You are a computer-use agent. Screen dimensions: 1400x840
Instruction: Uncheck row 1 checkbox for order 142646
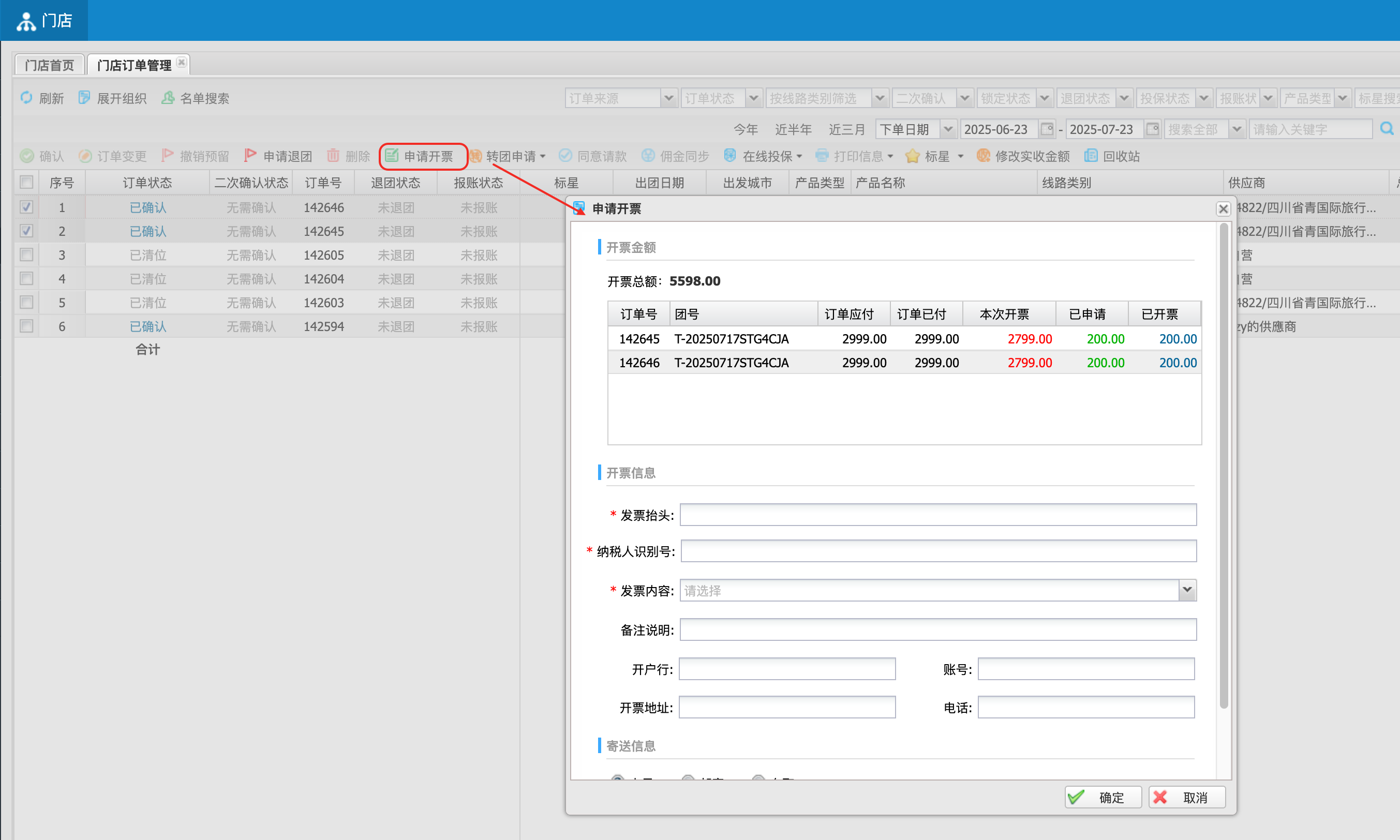tap(26, 207)
